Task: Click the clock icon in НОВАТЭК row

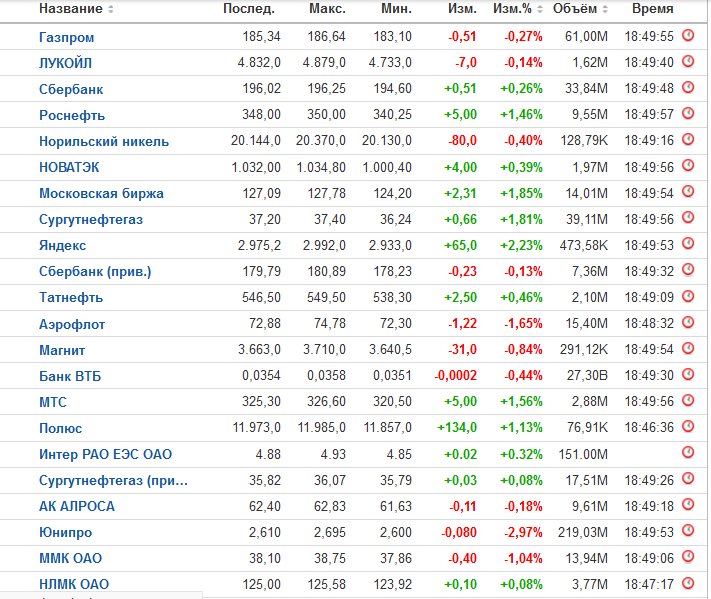Action: 688,165
